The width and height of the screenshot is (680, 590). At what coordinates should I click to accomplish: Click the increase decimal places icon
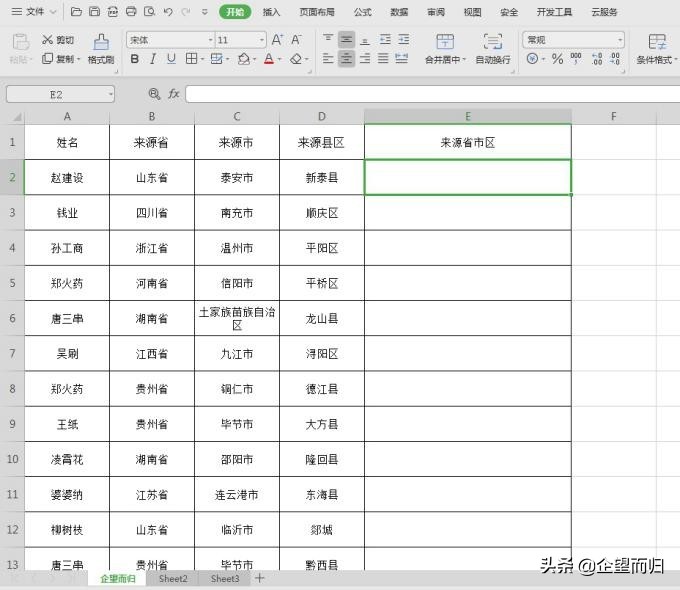click(597, 59)
